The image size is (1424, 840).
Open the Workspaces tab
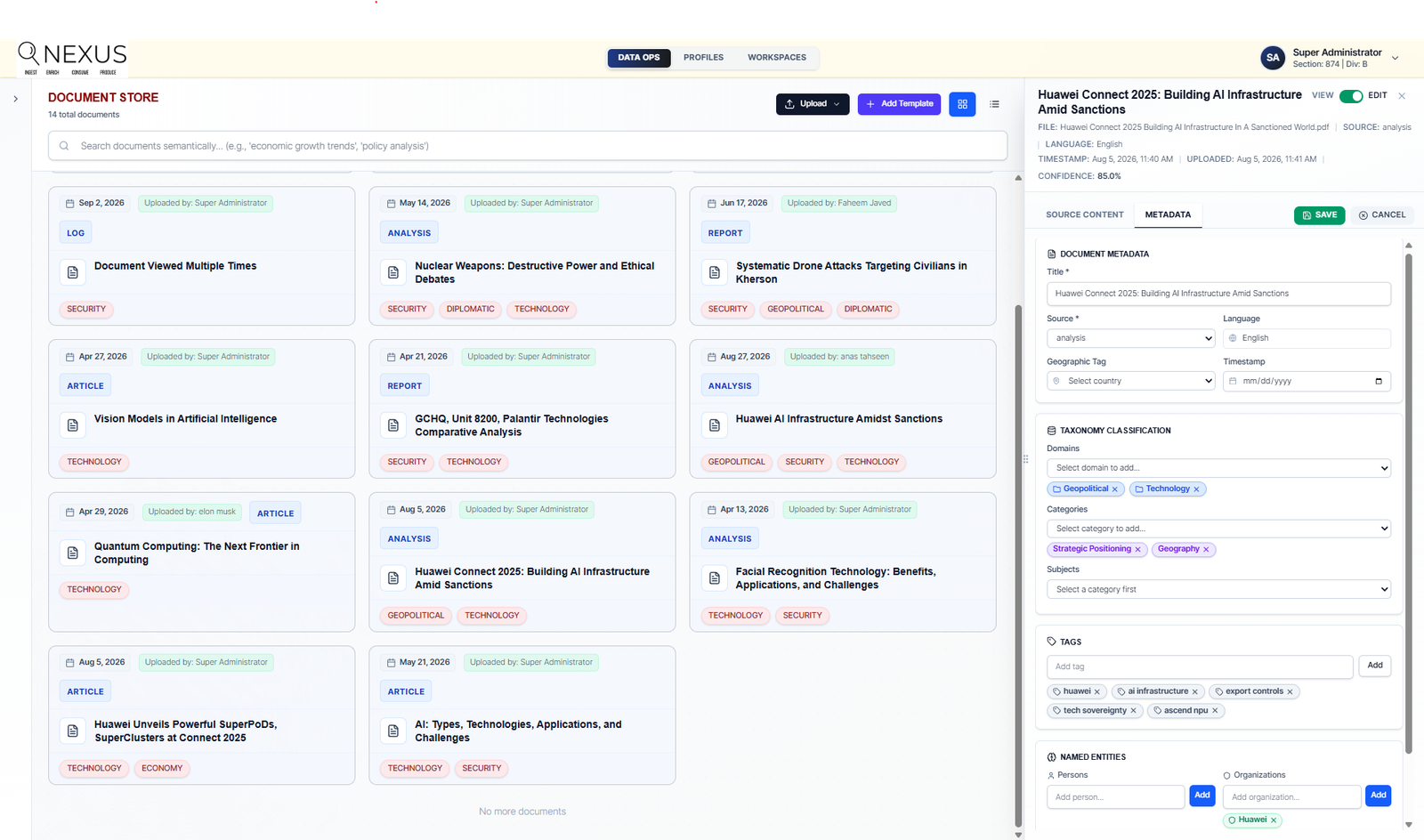[x=777, y=58]
